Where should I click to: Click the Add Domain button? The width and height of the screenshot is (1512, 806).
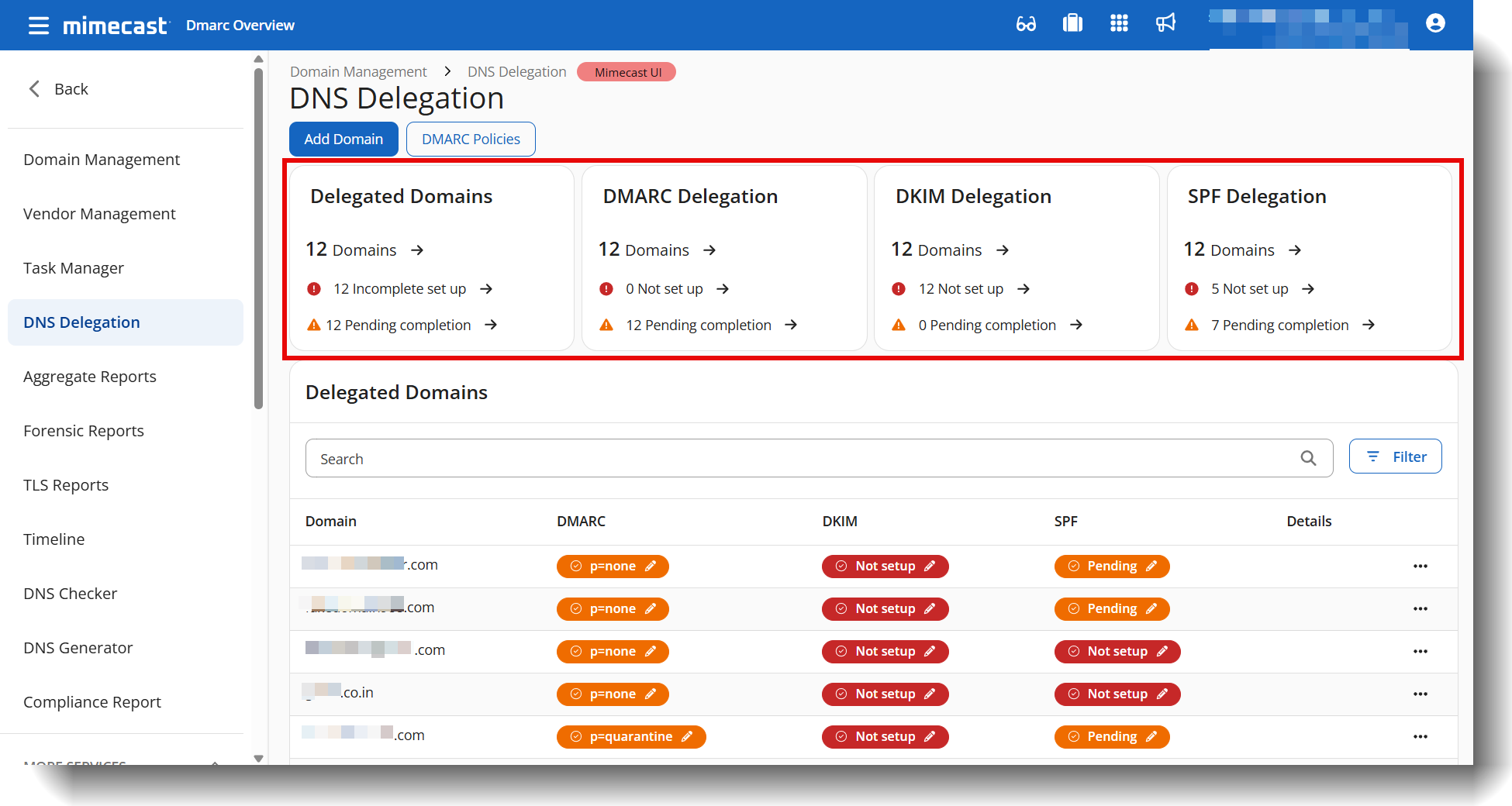[343, 139]
